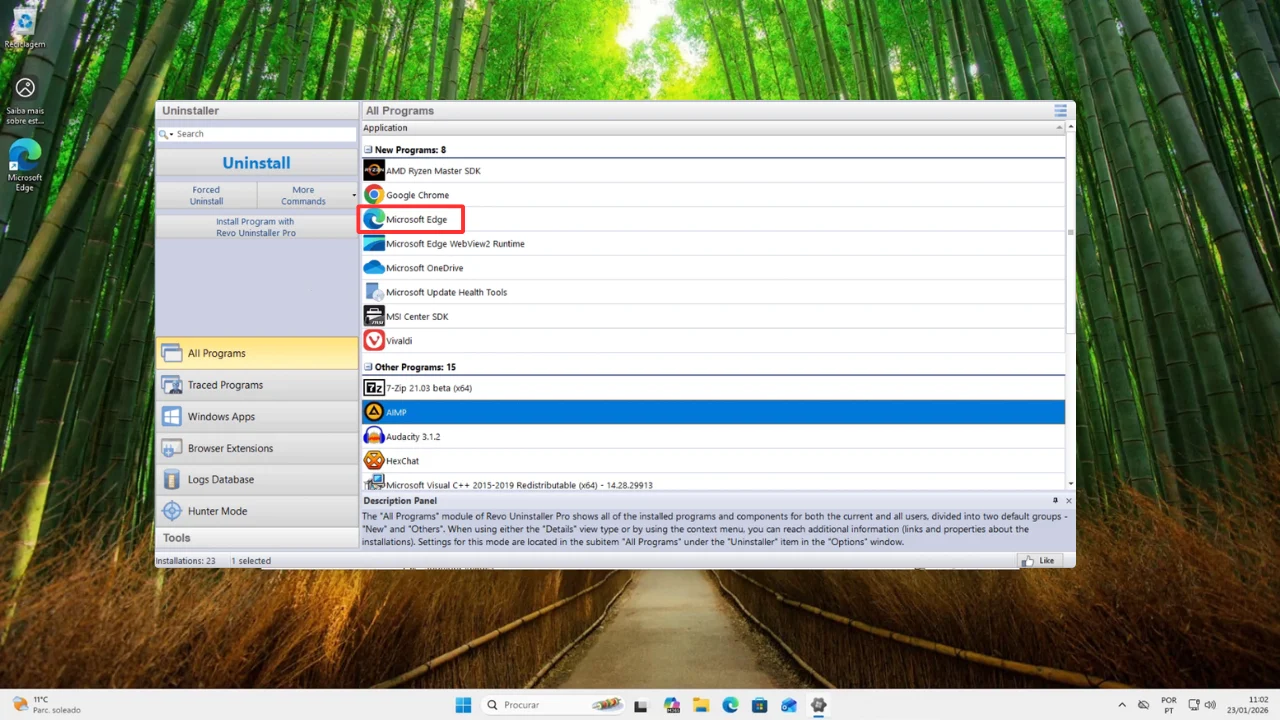This screenshot has width=1280, height=720.
Task: Select MSI Center SDK entry
Action: [x=713, y=316]
